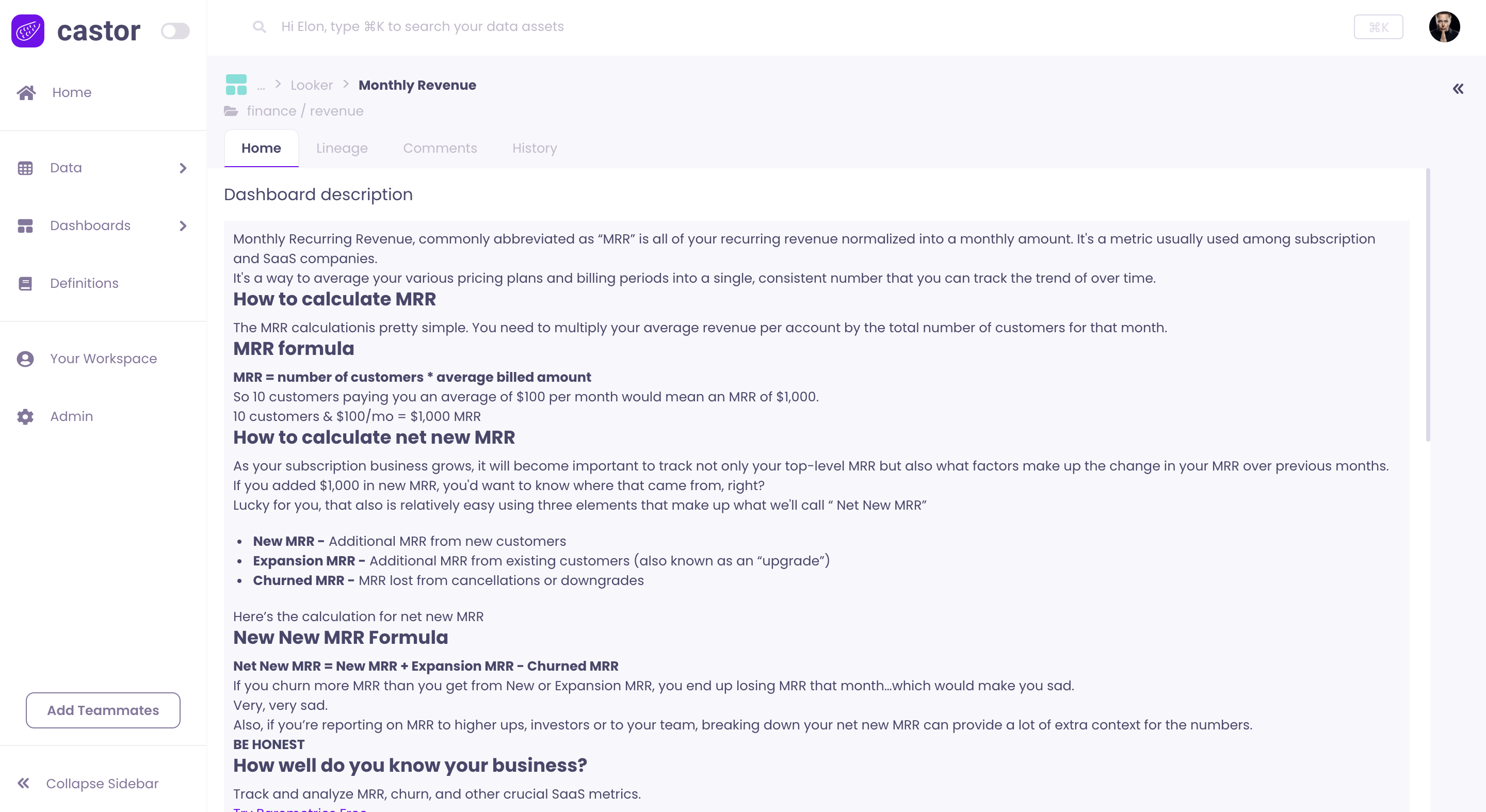Open Admin gear icon
This screenshot has width=1486, height=812.
[x=25, y=416]
